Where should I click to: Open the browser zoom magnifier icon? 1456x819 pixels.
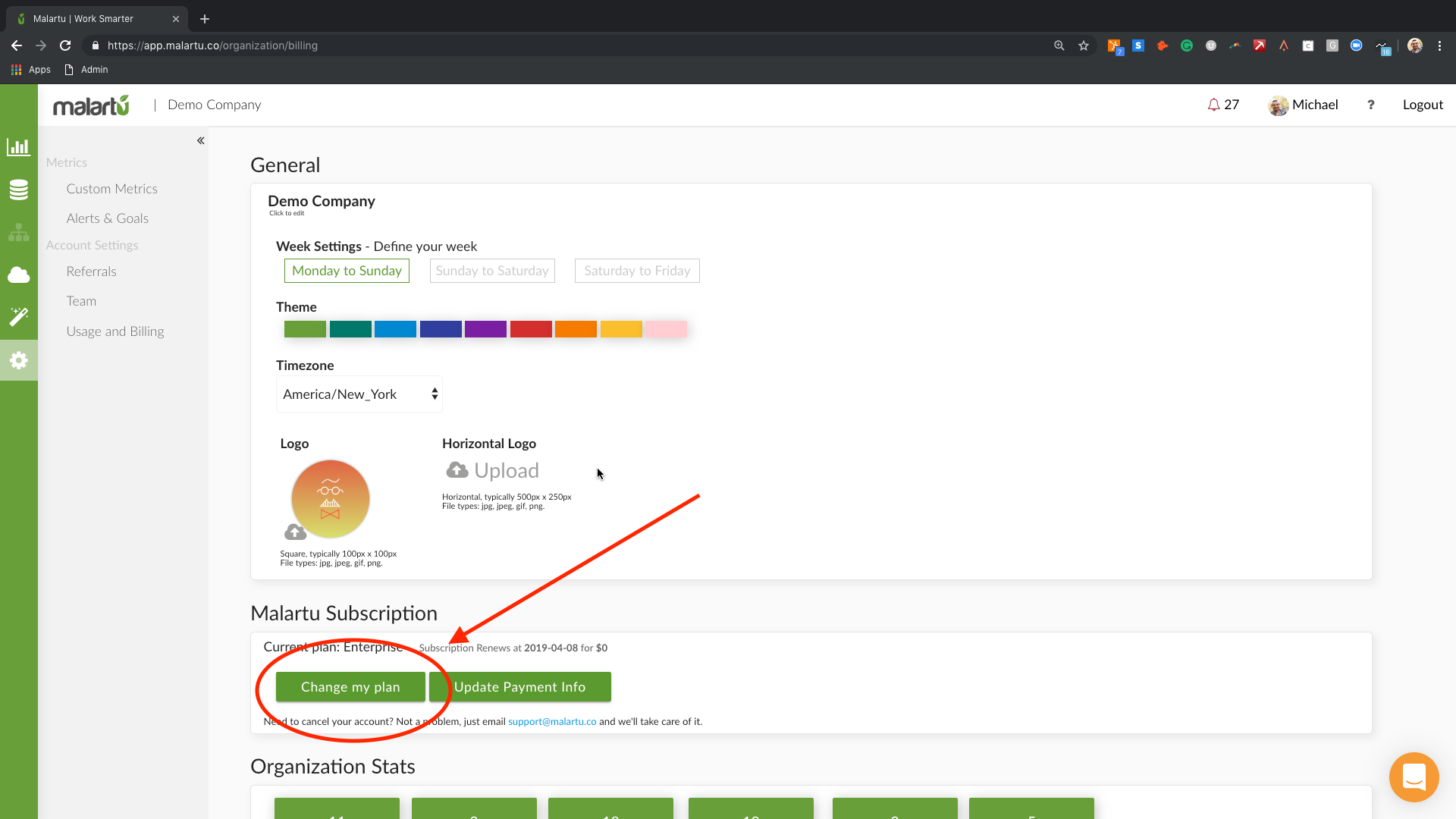1059,45
